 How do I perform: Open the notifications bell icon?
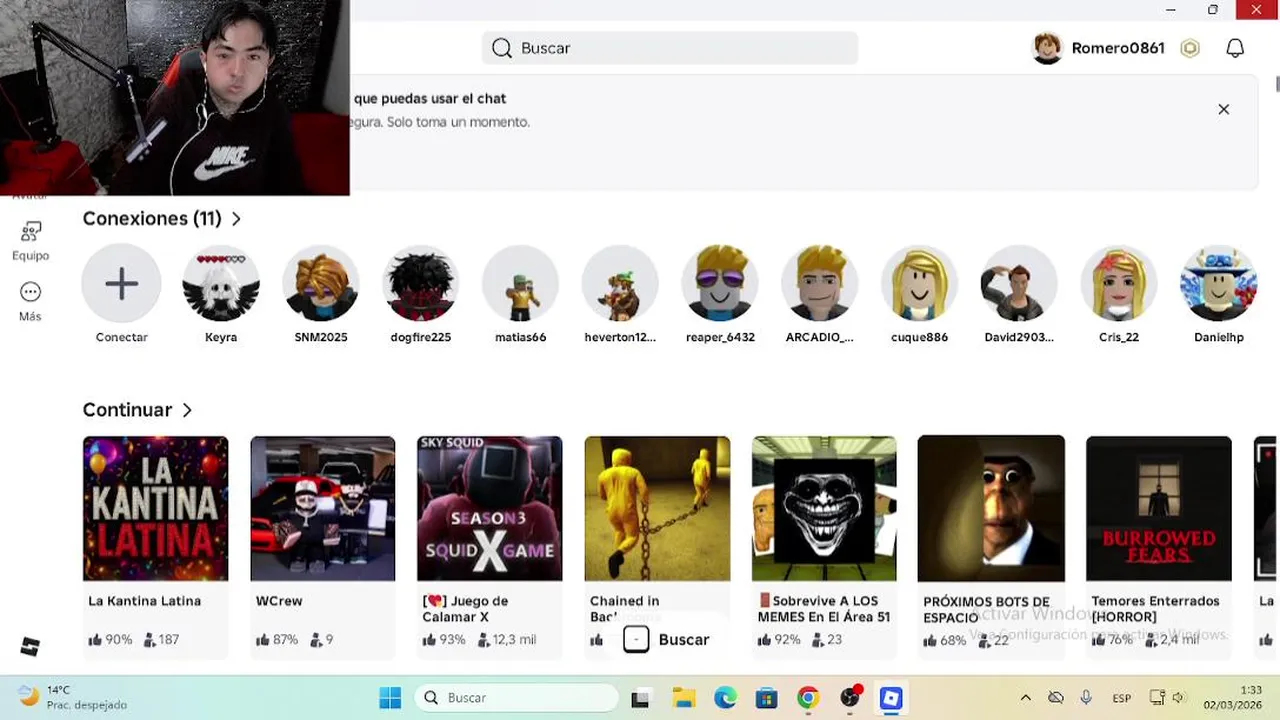tap(1235, 48)
